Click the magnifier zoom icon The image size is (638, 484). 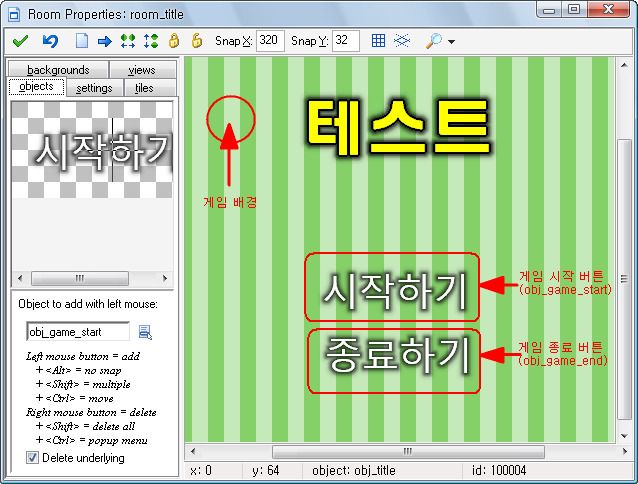(434, 41)
